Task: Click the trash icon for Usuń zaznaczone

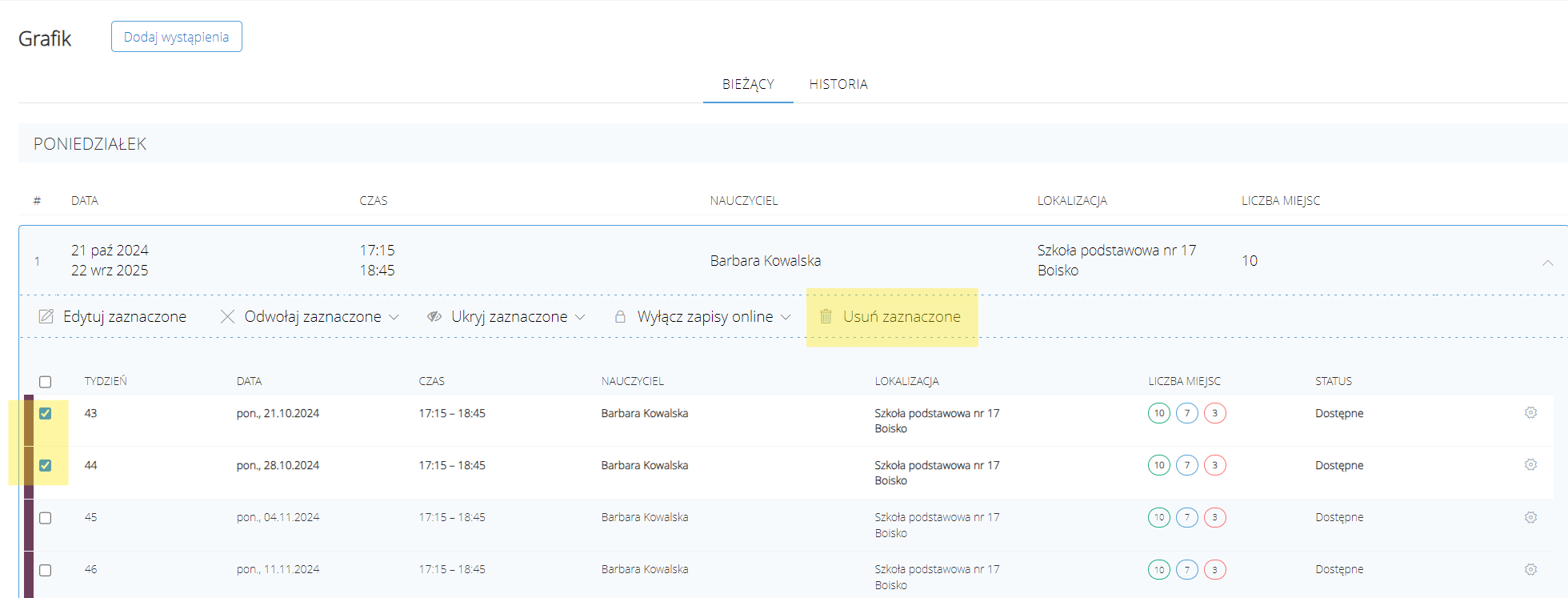Action: 826,316
